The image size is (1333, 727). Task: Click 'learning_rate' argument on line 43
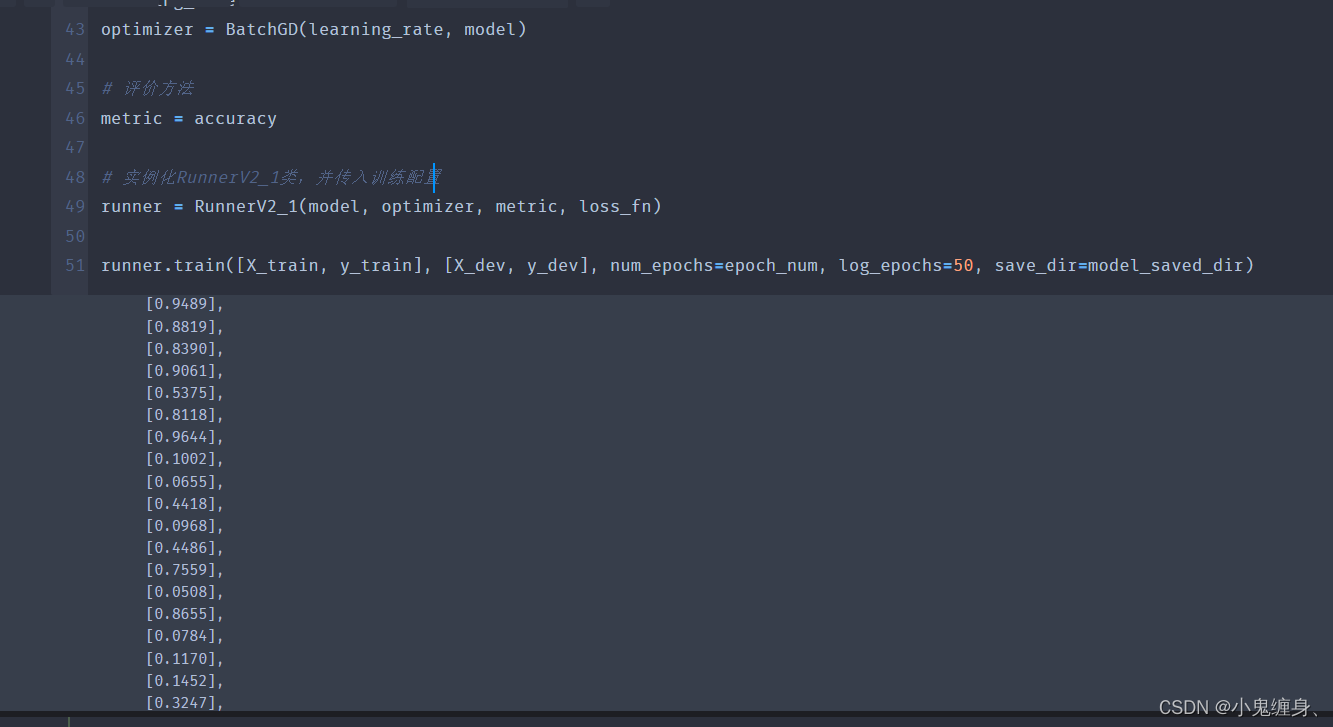click(x=376, y=30)
